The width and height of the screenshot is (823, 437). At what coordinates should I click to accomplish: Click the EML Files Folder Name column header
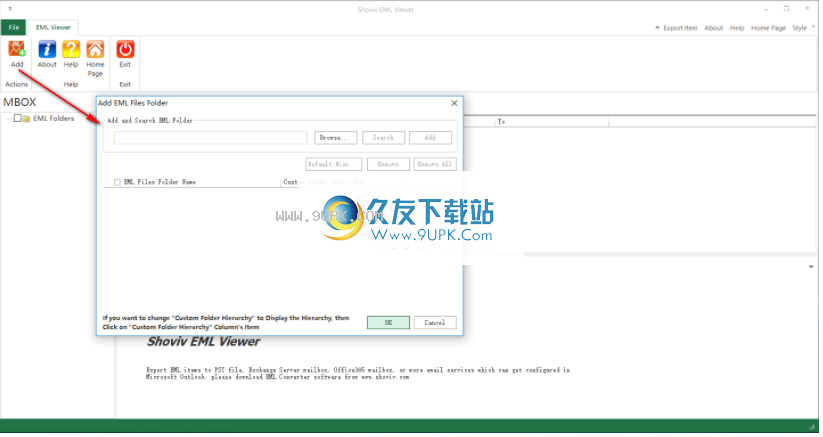click(160, 182)
